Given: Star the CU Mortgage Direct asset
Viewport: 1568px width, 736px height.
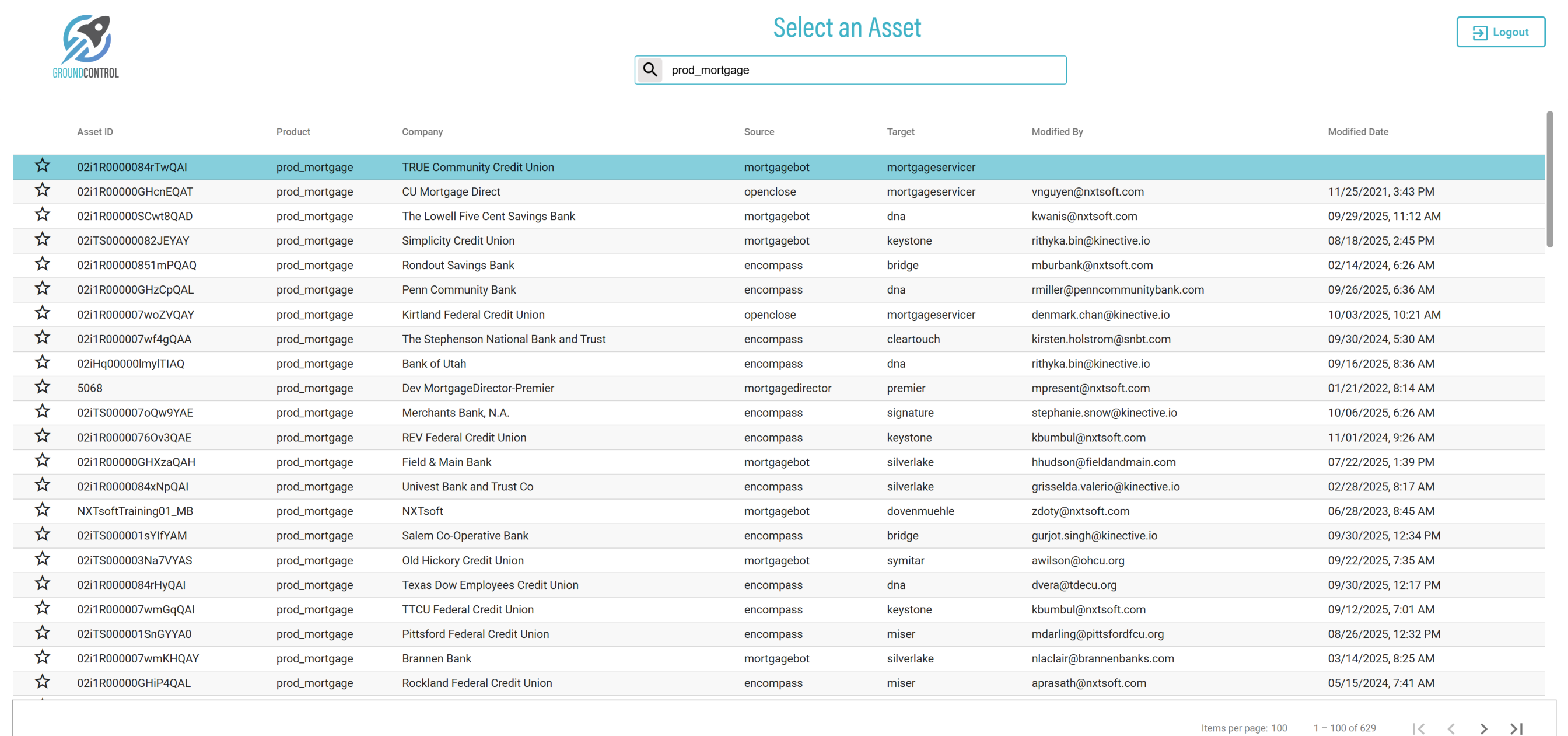Looking at the screenshot, I should pyautogui.click(x=42, y=191).
